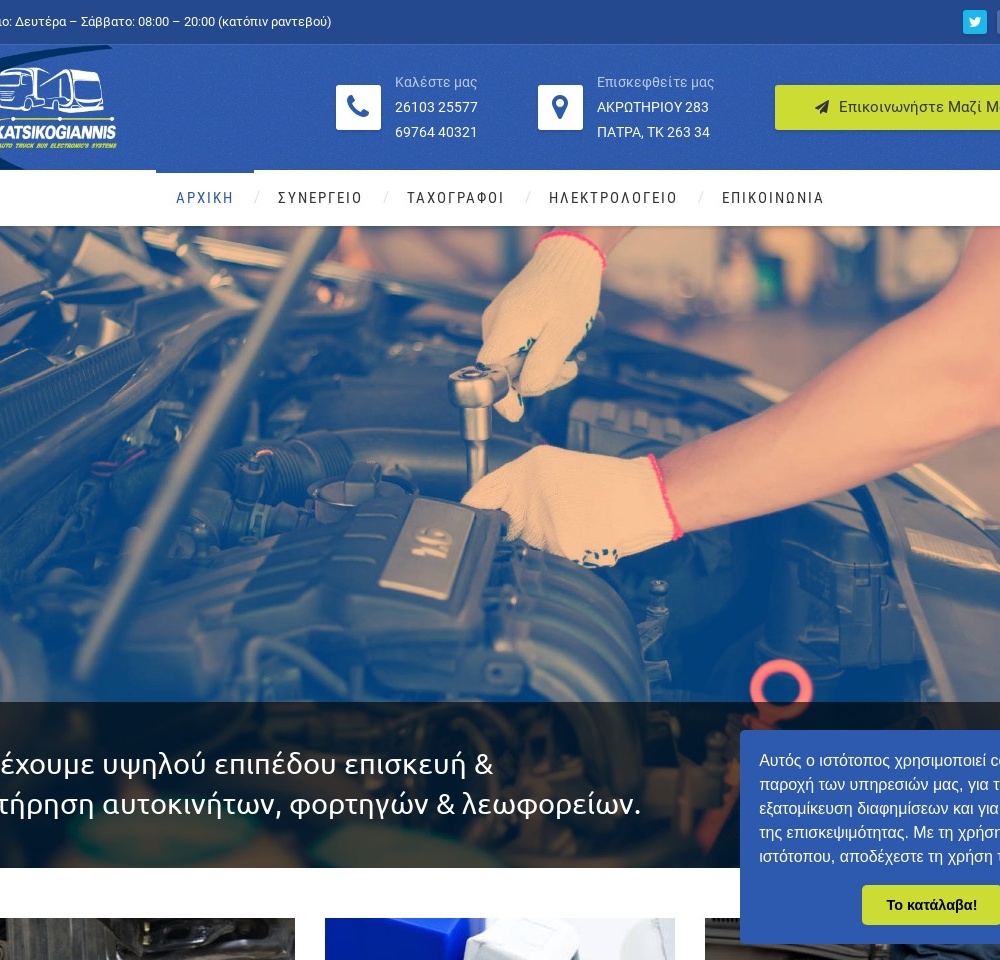The width and height of the screenshot is (1000, 960).
Task: Open the bottom-left service thumbnail
Action: point(147,939)
